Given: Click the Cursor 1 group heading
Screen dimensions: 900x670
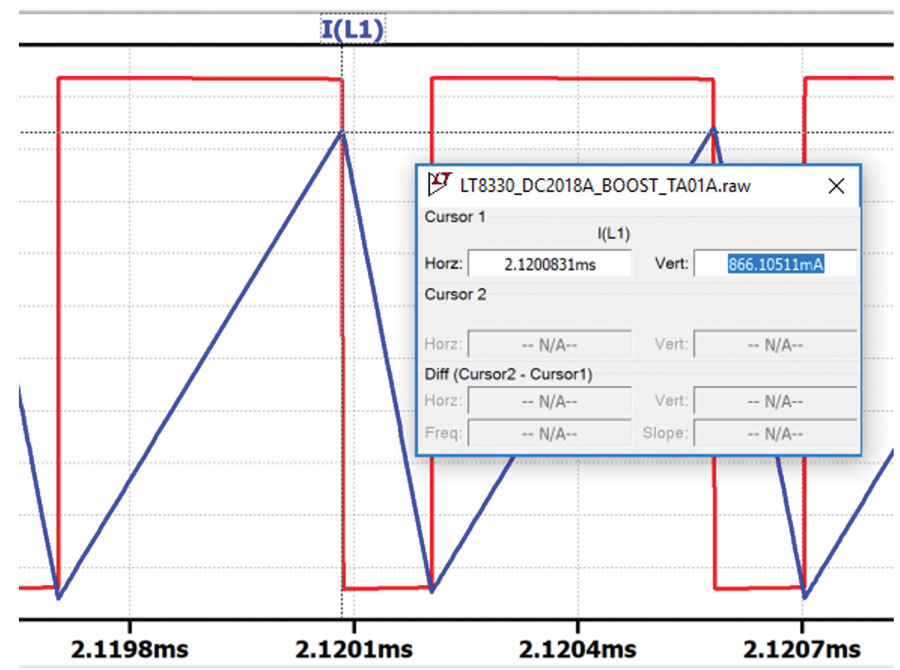Looking at the screenshot, I should coord(455,217).
